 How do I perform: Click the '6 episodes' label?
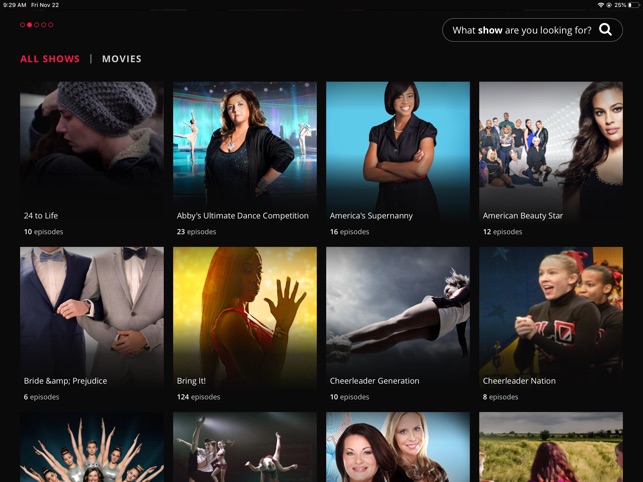click(41, 397)
